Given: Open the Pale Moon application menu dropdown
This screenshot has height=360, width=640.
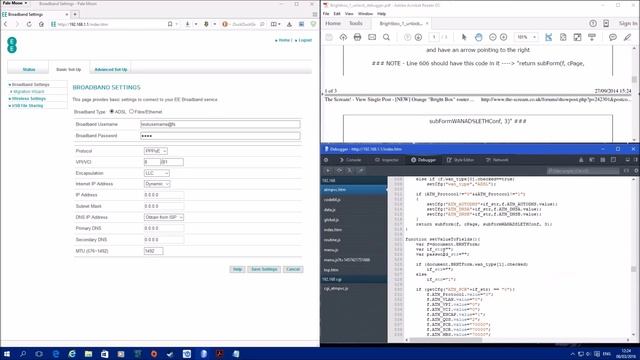Looking at the screenshot, I should 15,3.
